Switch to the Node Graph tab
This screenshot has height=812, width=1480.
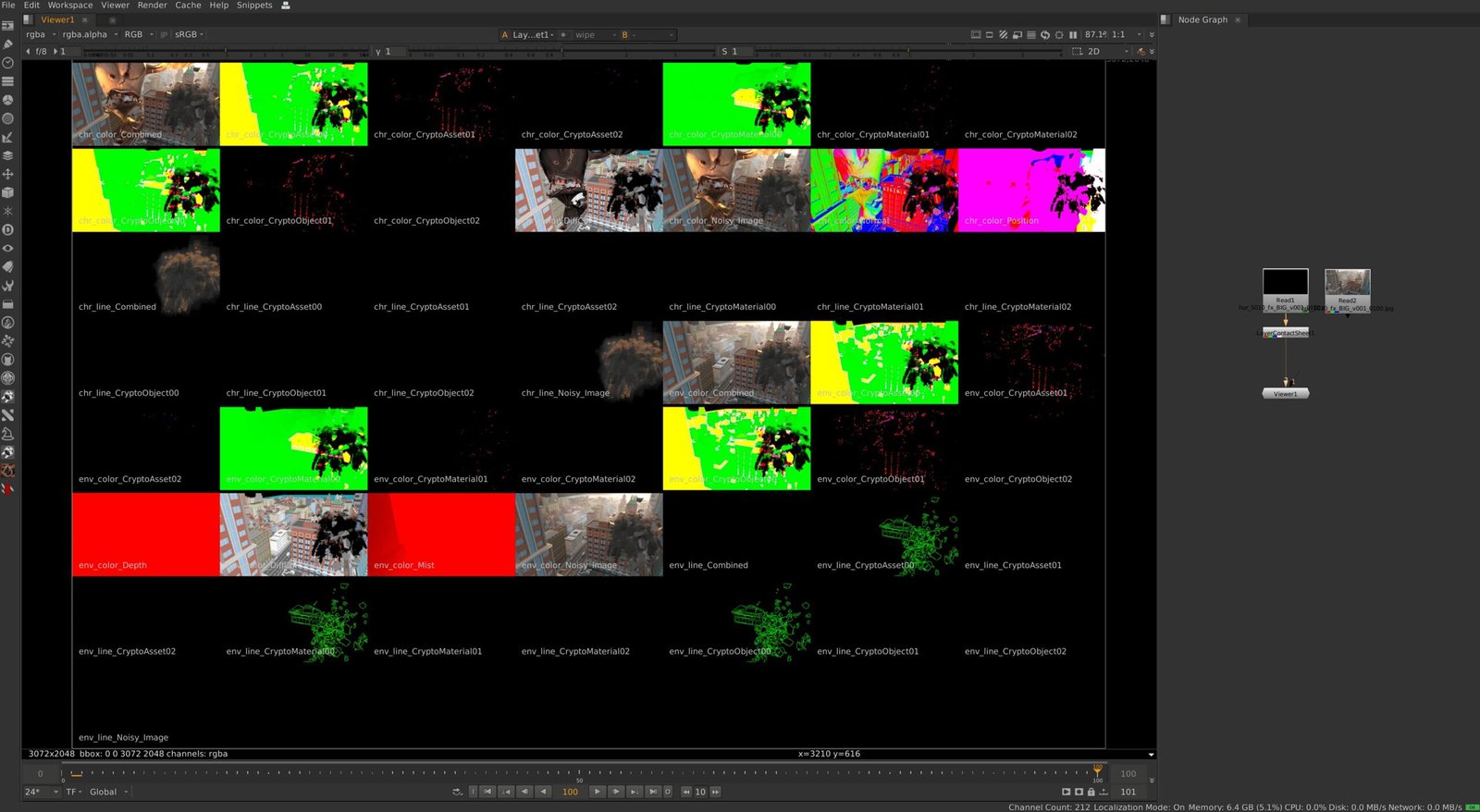coord(1202,19)
